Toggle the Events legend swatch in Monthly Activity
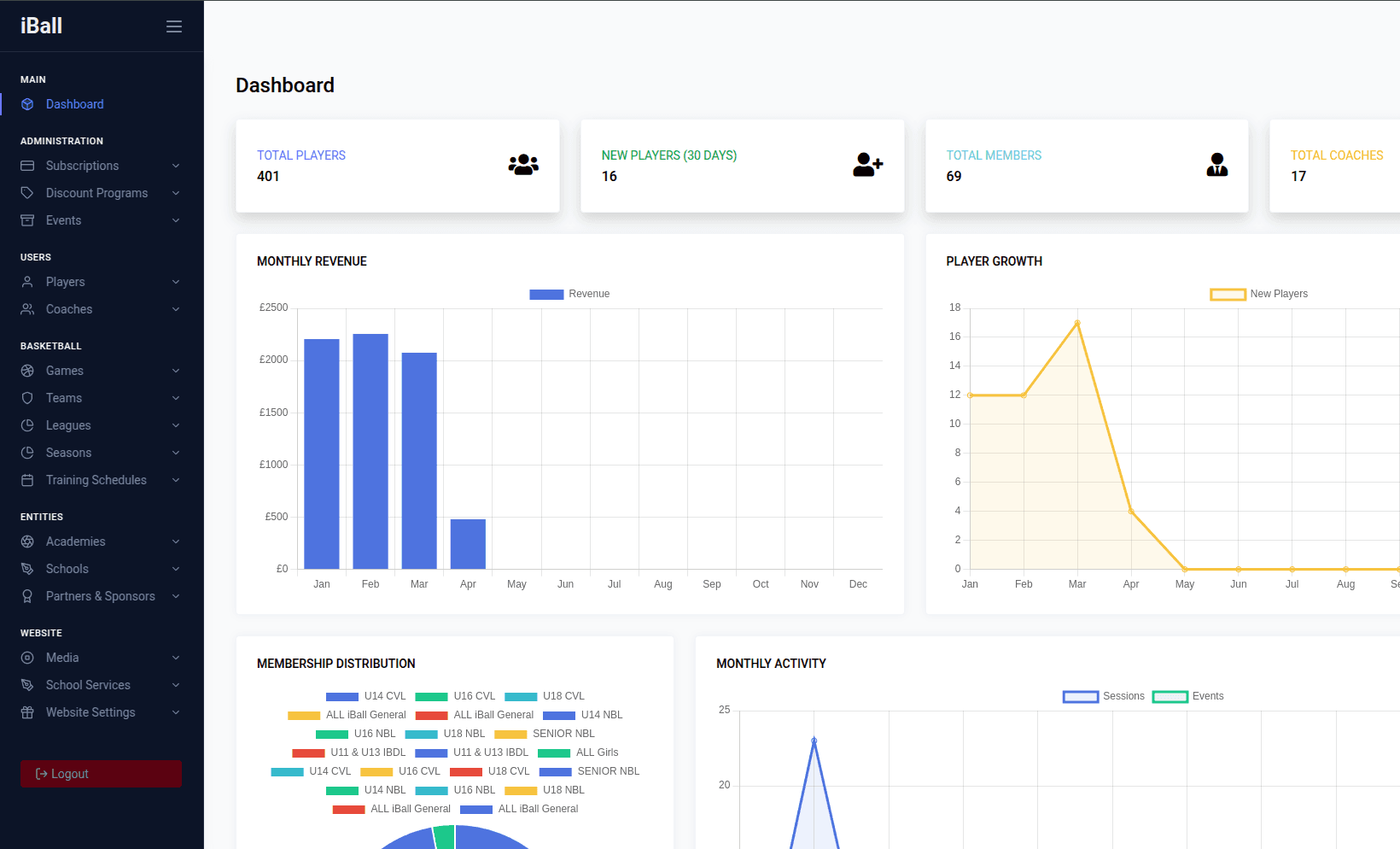The image size is (1400, 849). coord(1170,696)
